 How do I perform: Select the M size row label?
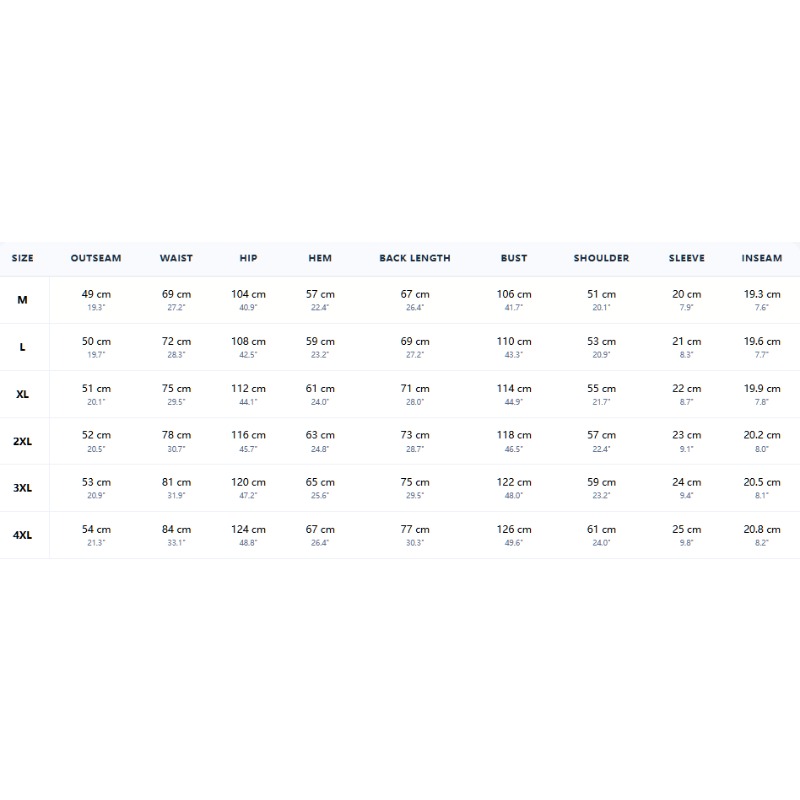point(22,300)
